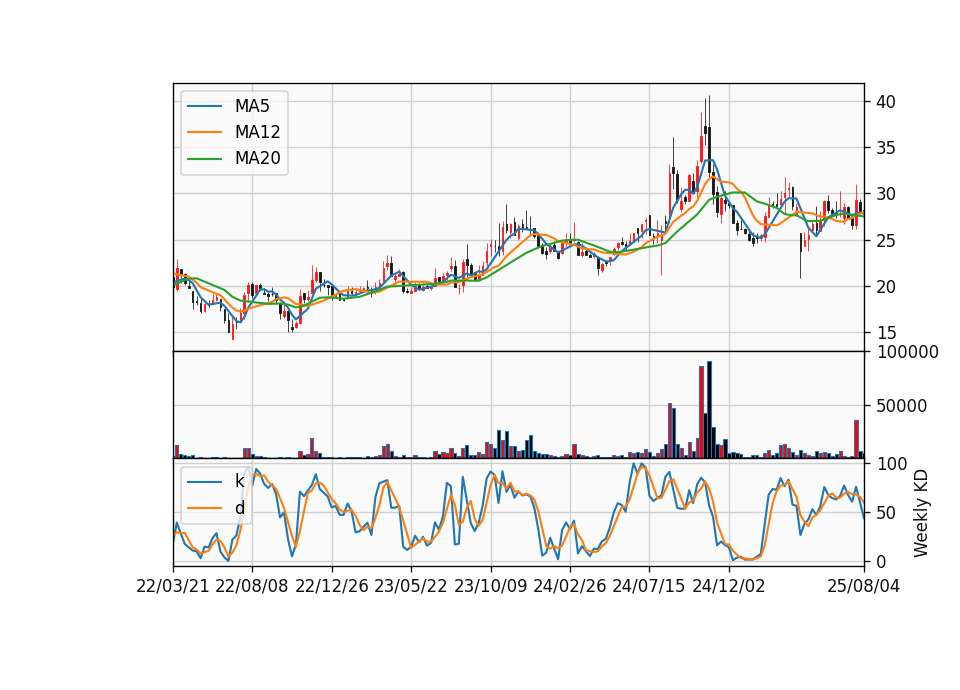This screenshot has width=960, height=690.
Task: Click the volume axis value 50000
Action: (x=902, y=406)
